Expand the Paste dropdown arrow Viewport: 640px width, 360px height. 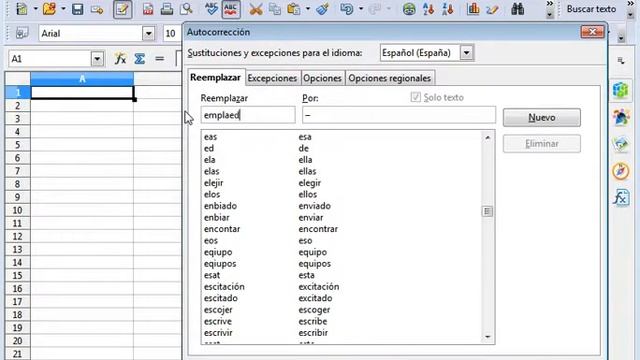coord(307,9)
